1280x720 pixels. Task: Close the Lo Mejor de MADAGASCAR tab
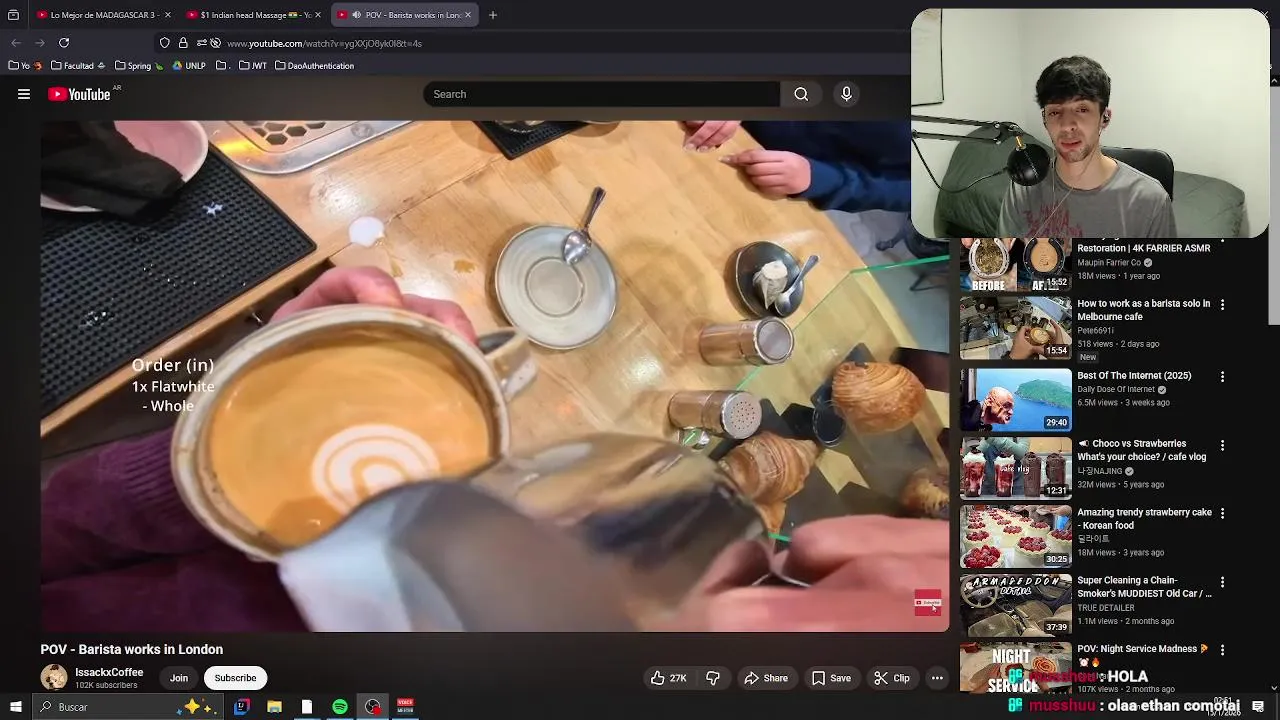pos(168,15)
